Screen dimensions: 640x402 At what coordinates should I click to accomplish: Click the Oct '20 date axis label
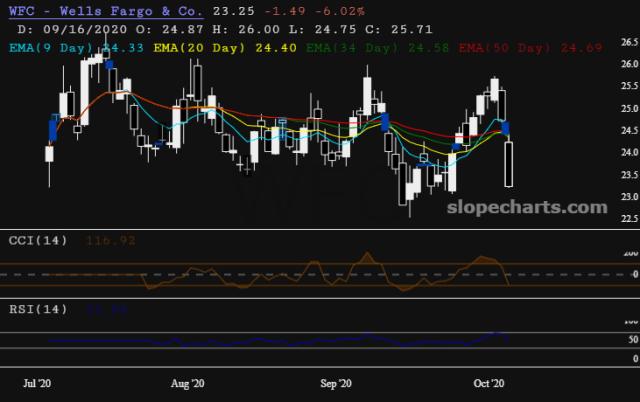(489, 383)
